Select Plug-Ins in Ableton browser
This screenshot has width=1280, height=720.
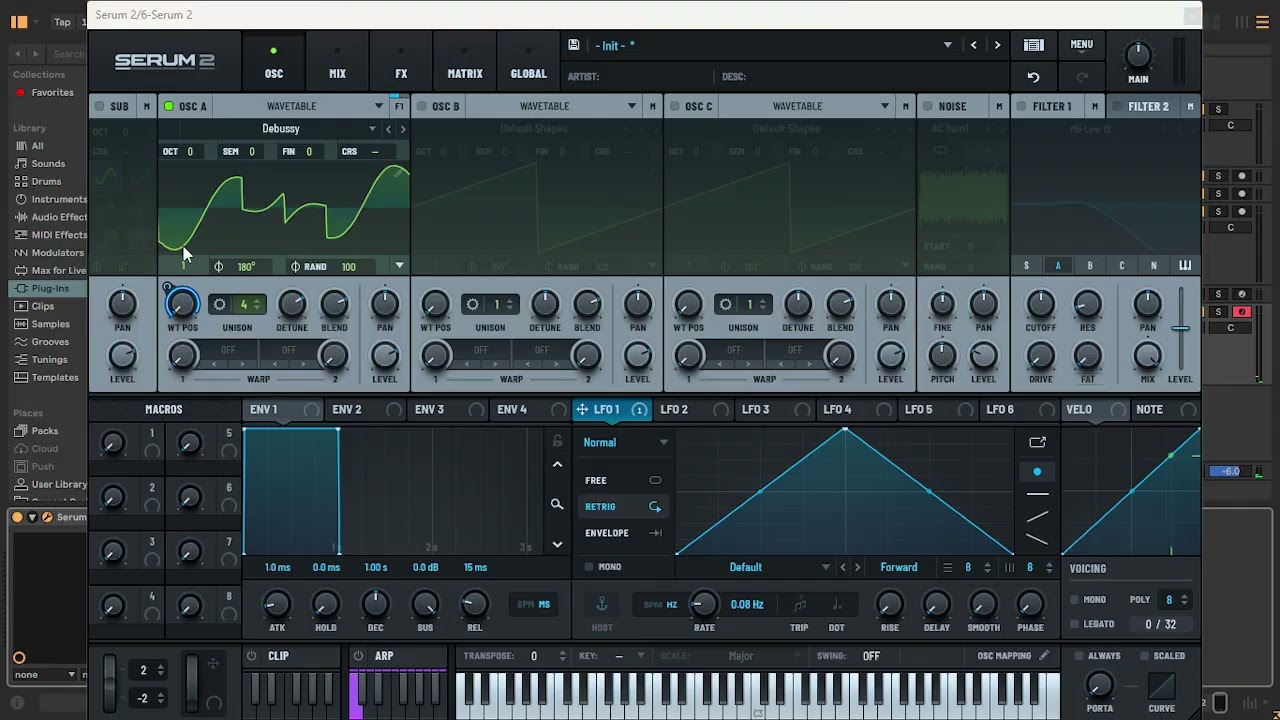tap(50, 288)
